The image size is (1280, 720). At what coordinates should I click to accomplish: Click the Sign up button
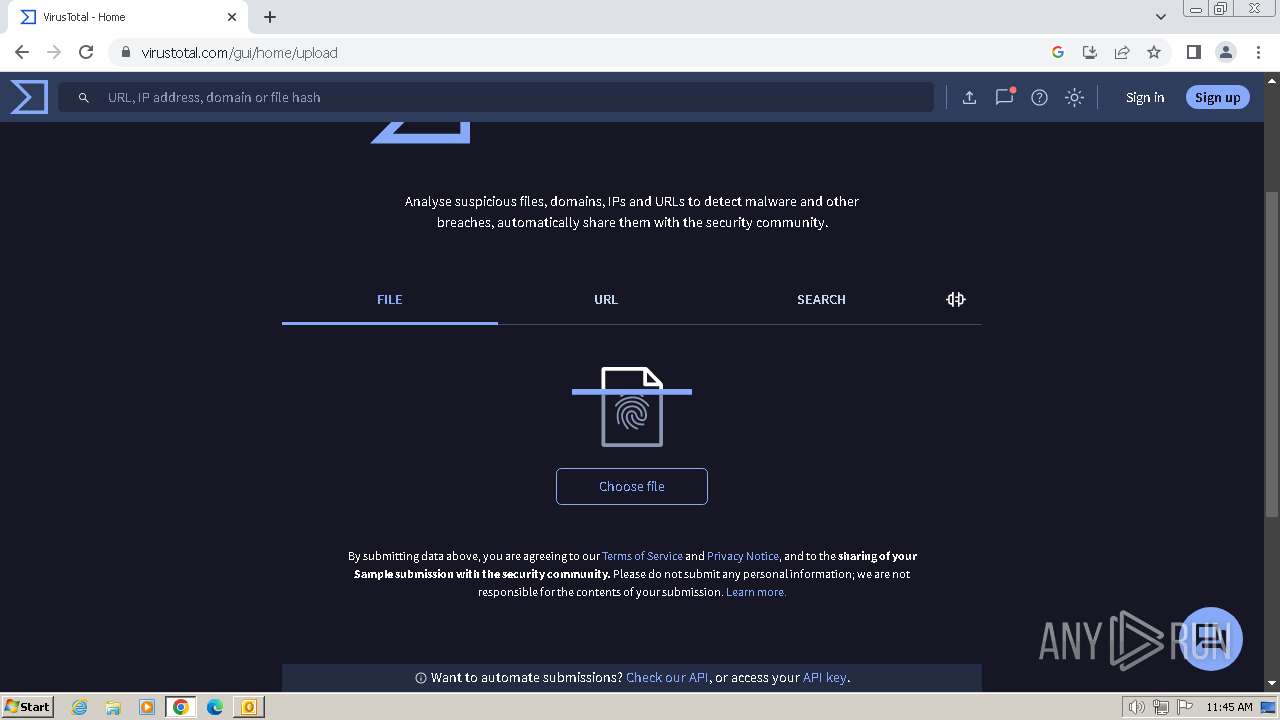[1217, 97]
